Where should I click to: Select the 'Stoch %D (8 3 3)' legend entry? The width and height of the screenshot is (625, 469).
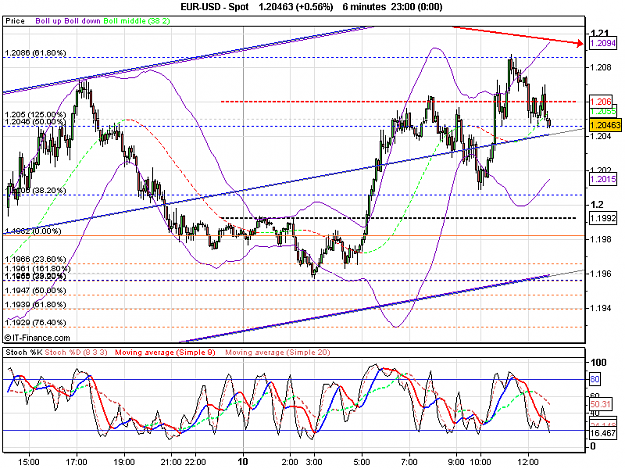point(76,352)
